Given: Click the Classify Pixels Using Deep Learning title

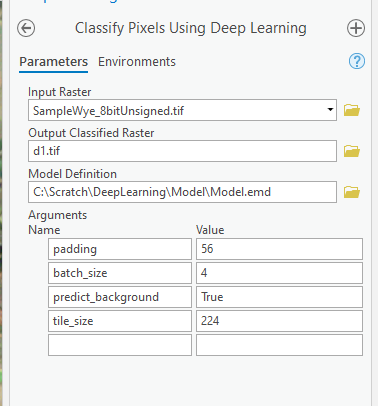Looking at the screenshot, I should (191, 28).
